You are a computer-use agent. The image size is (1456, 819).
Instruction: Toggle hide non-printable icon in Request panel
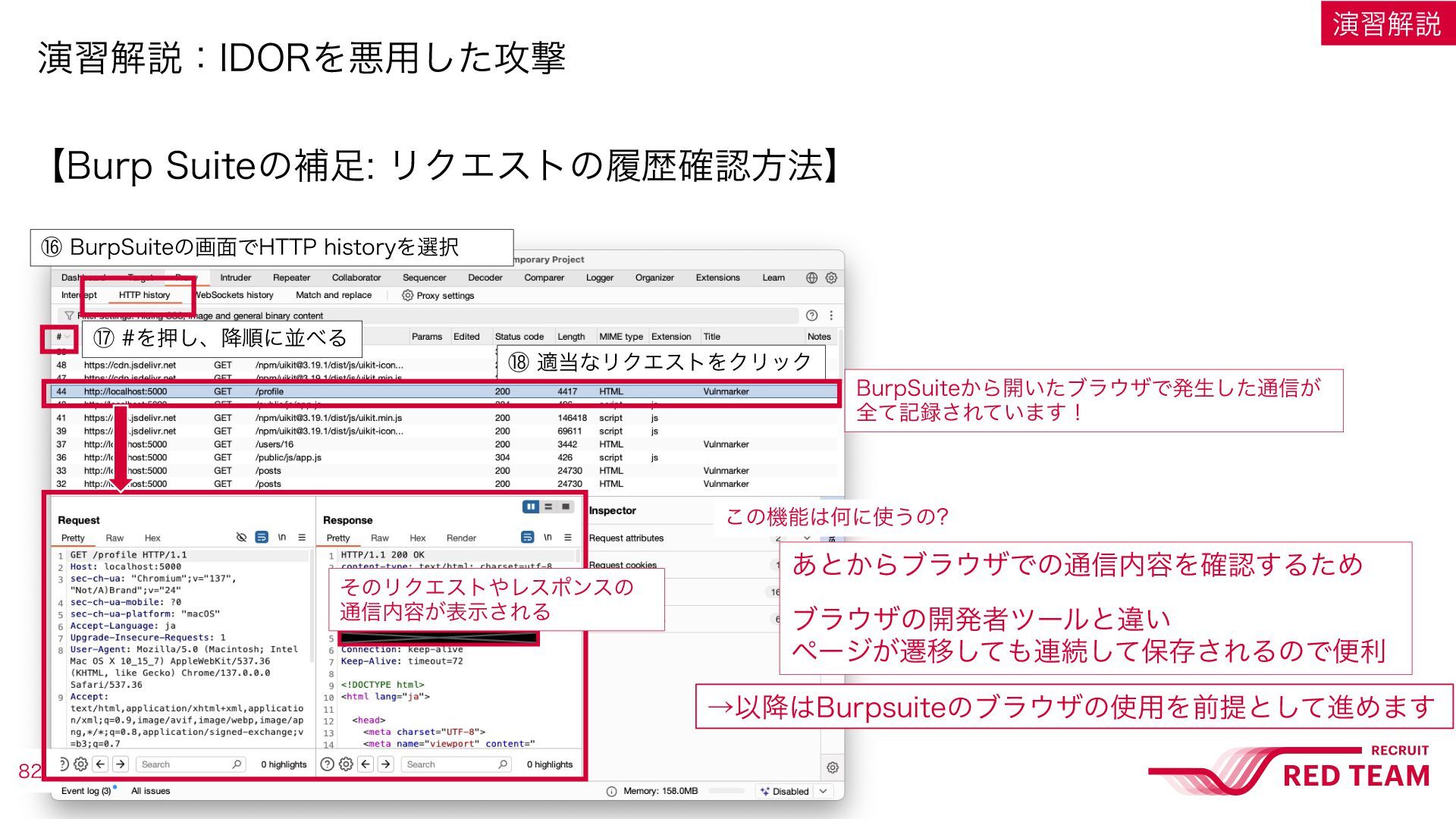[241, 538]
